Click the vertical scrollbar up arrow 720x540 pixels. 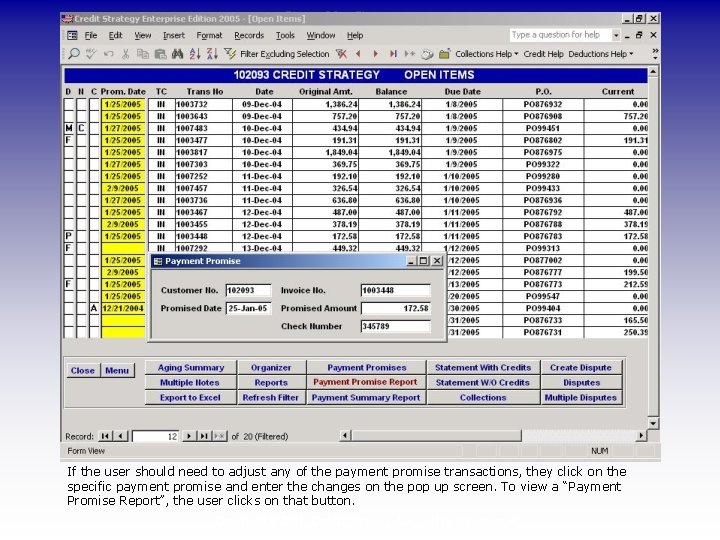point(653,72)
